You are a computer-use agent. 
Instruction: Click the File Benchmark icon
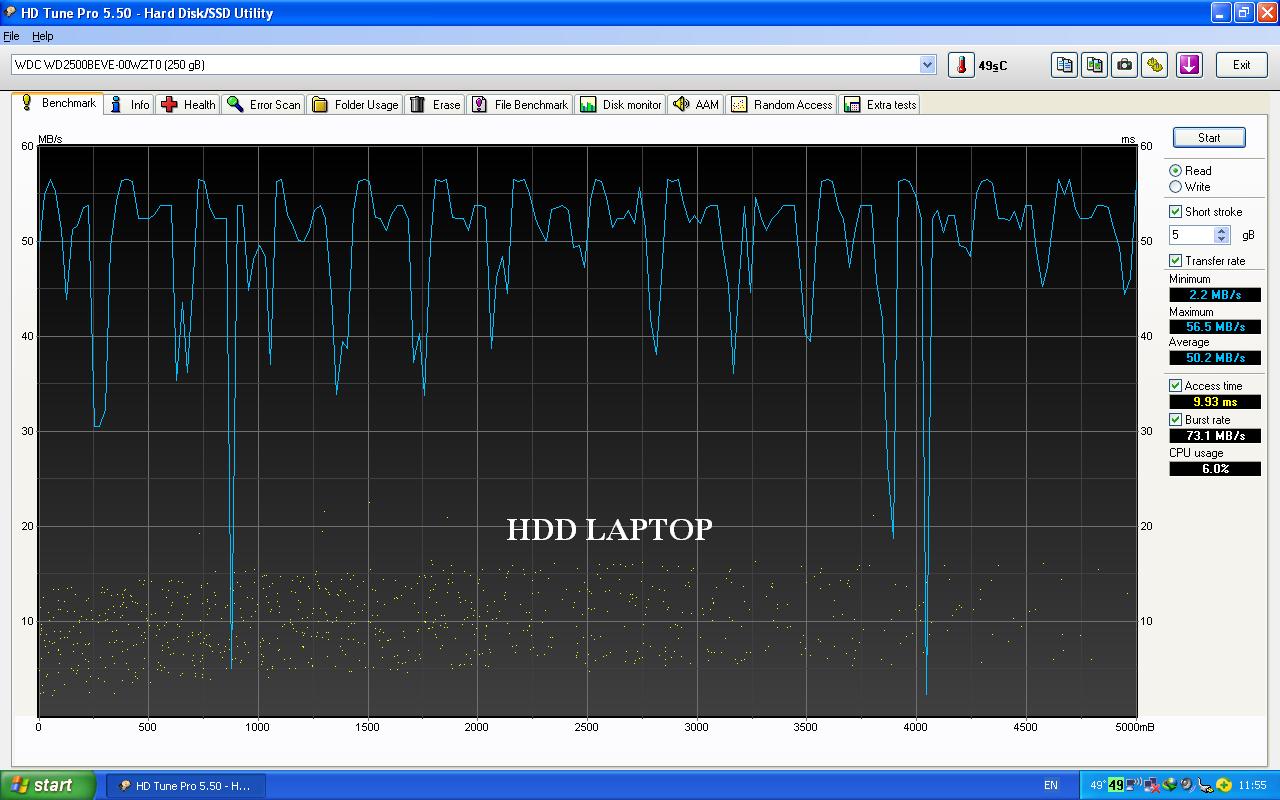click(480, 104)
